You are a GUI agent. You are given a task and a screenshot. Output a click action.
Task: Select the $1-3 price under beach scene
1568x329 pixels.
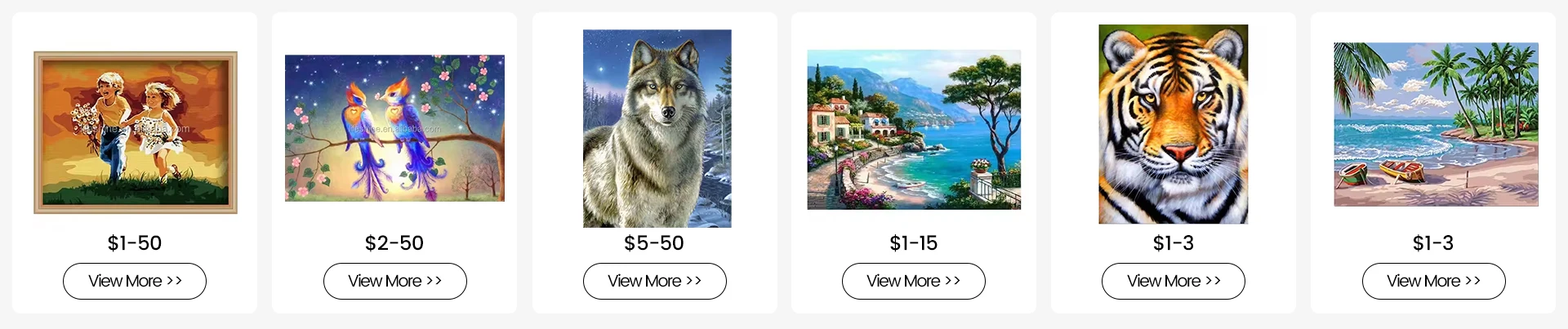[x=1433, y=243]
